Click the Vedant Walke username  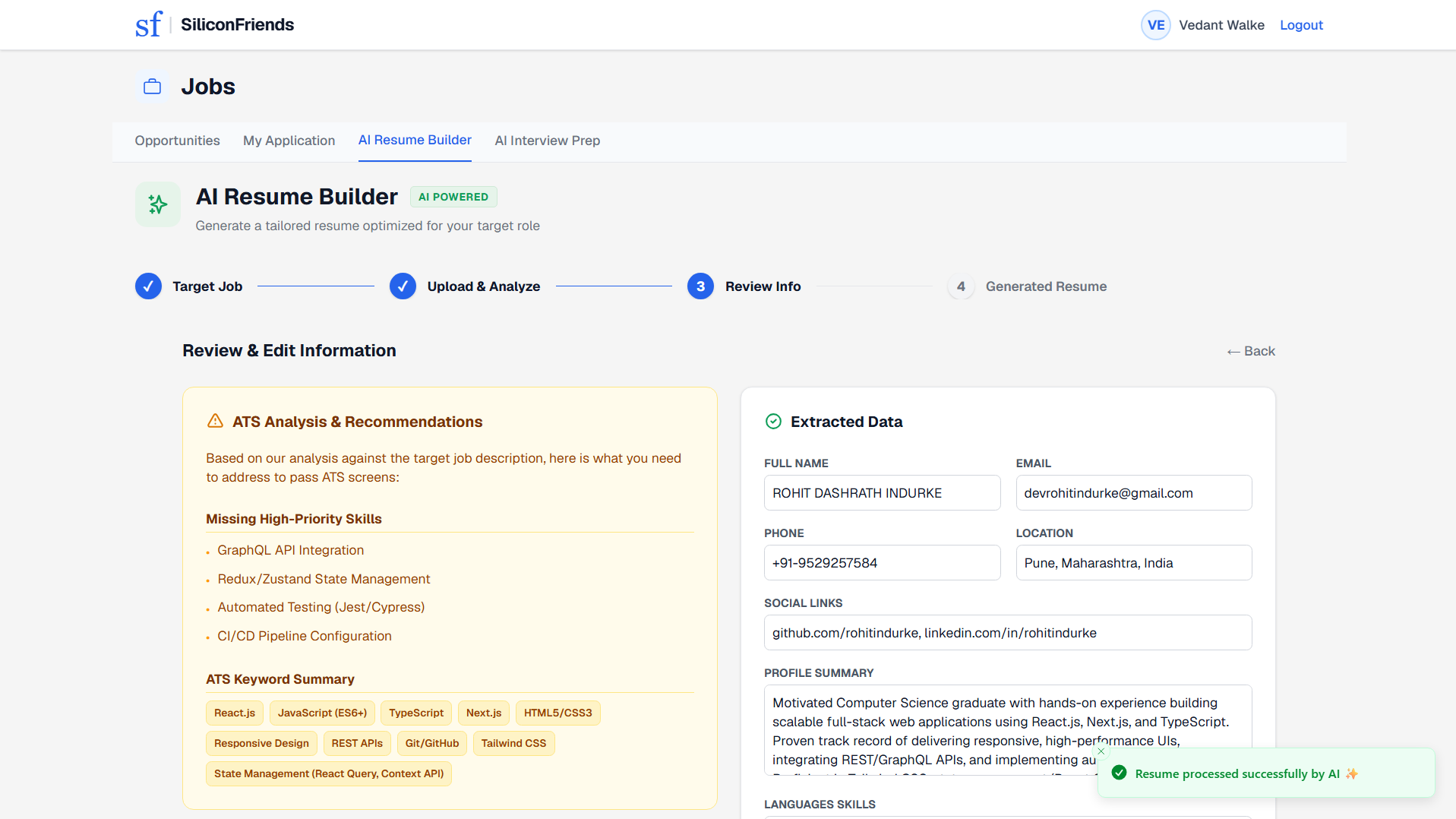click(x=1221, y=25)
